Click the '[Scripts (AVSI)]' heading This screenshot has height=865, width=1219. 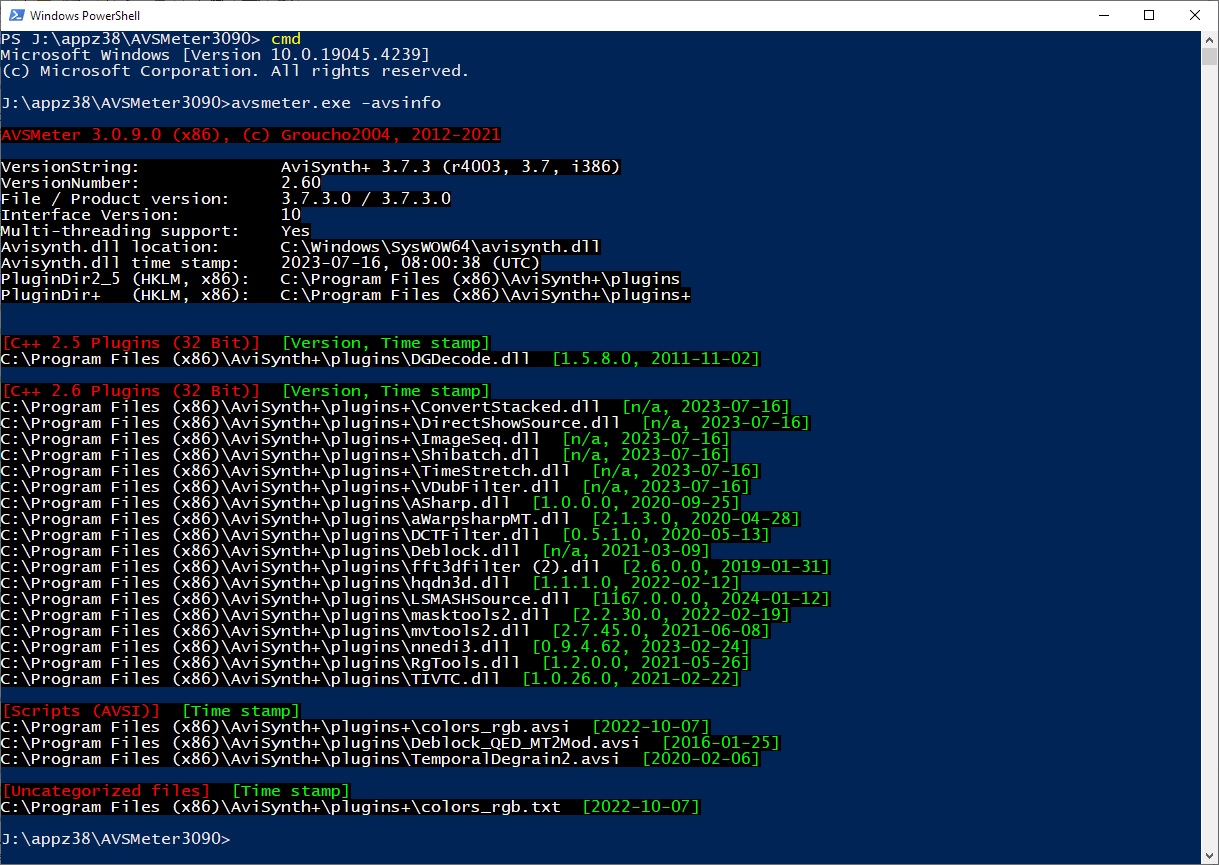tap(81, 711)
